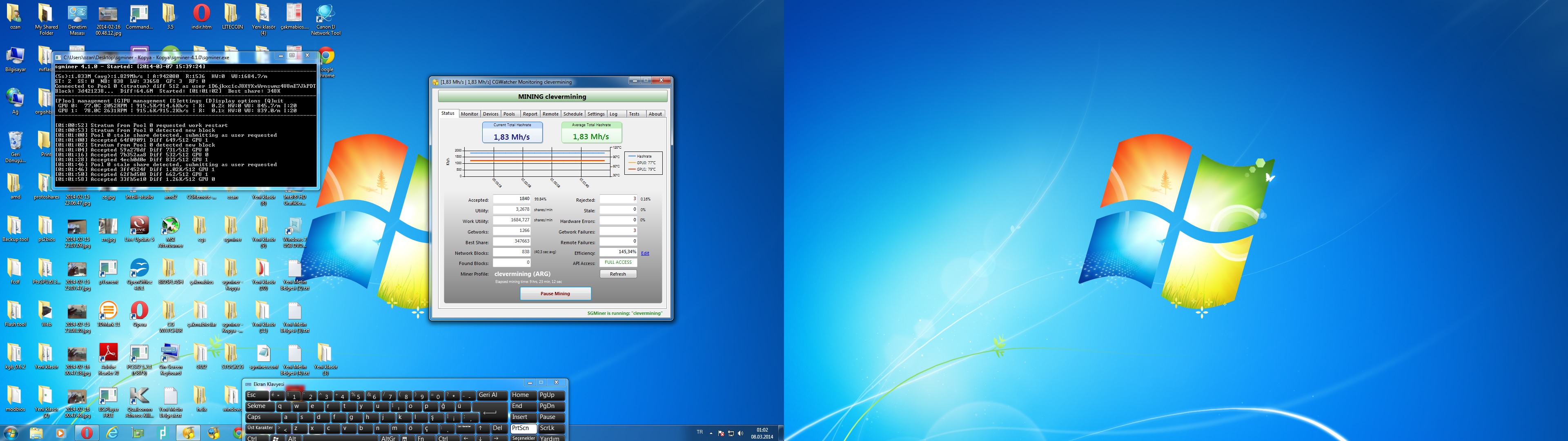Select the MSI Afterburner desktop icon
The width and height of the screenshot is (1568, 441).
pos(170,232)
